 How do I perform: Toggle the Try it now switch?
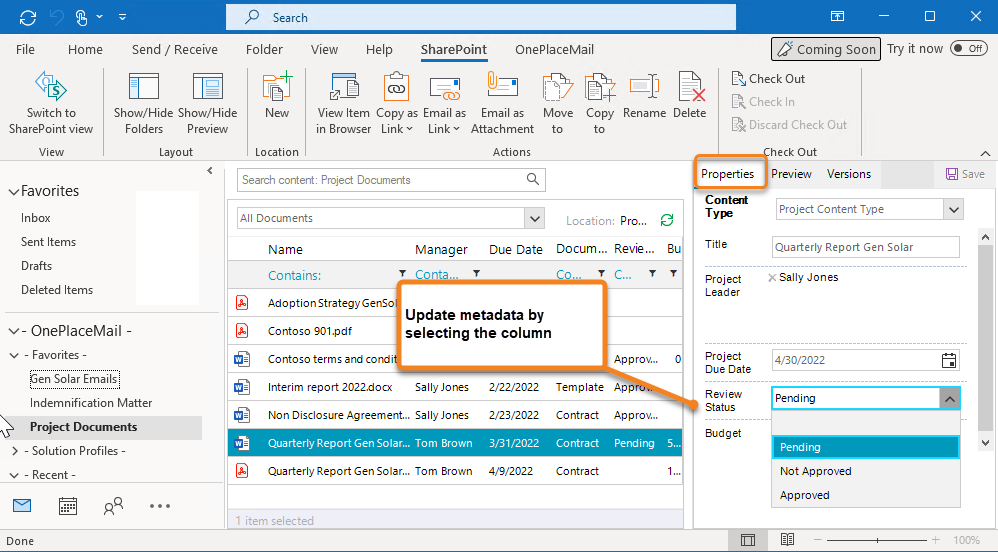(968, 48)
